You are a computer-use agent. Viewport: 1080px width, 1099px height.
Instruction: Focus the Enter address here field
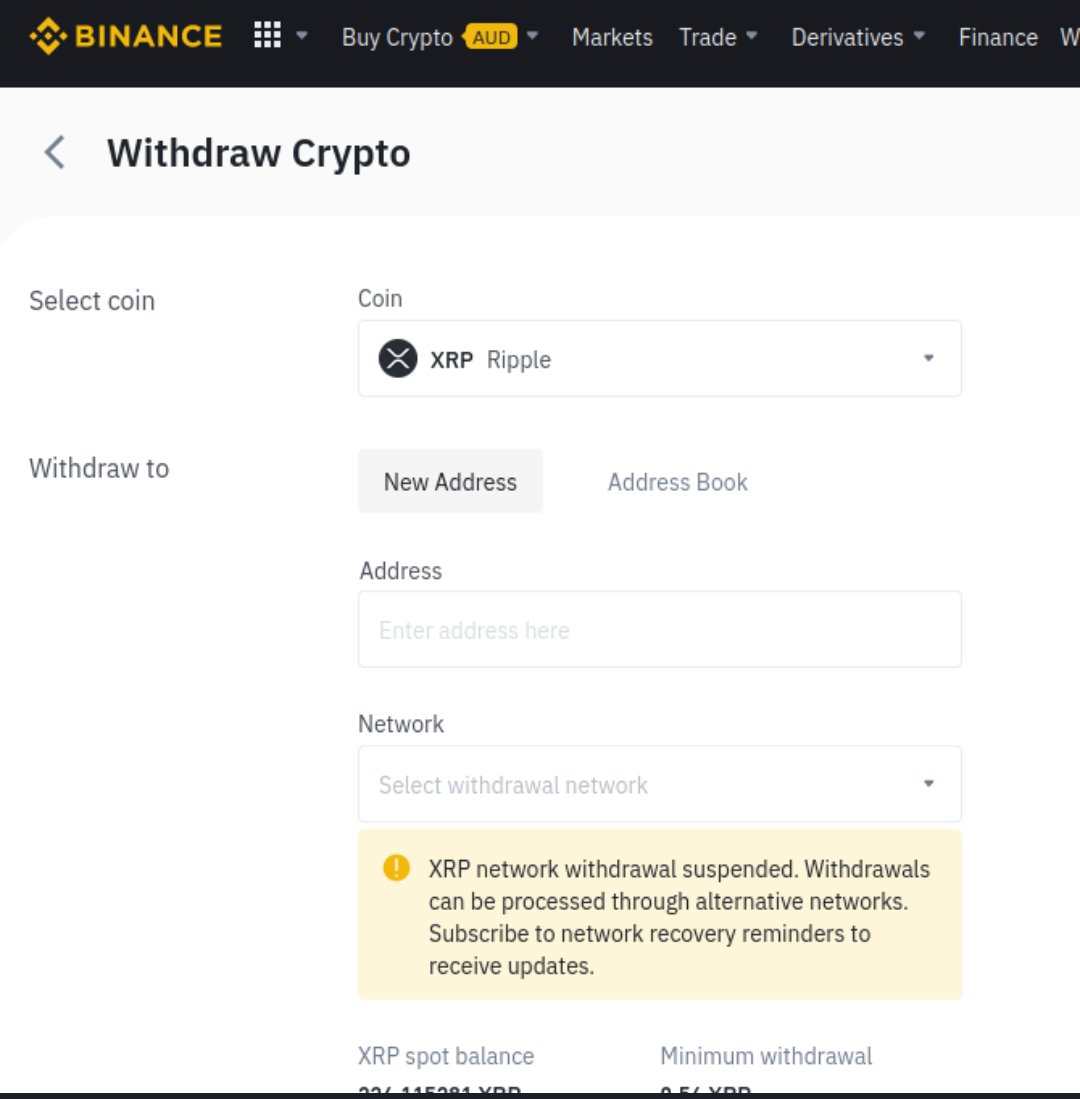coord(659,629)
